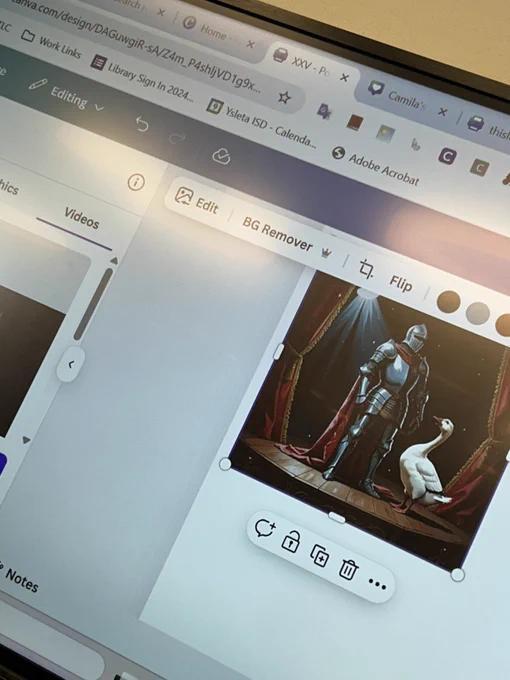Click the Flip button
The height and width of the screenshot is (680, 510).
tap(401, 284)
